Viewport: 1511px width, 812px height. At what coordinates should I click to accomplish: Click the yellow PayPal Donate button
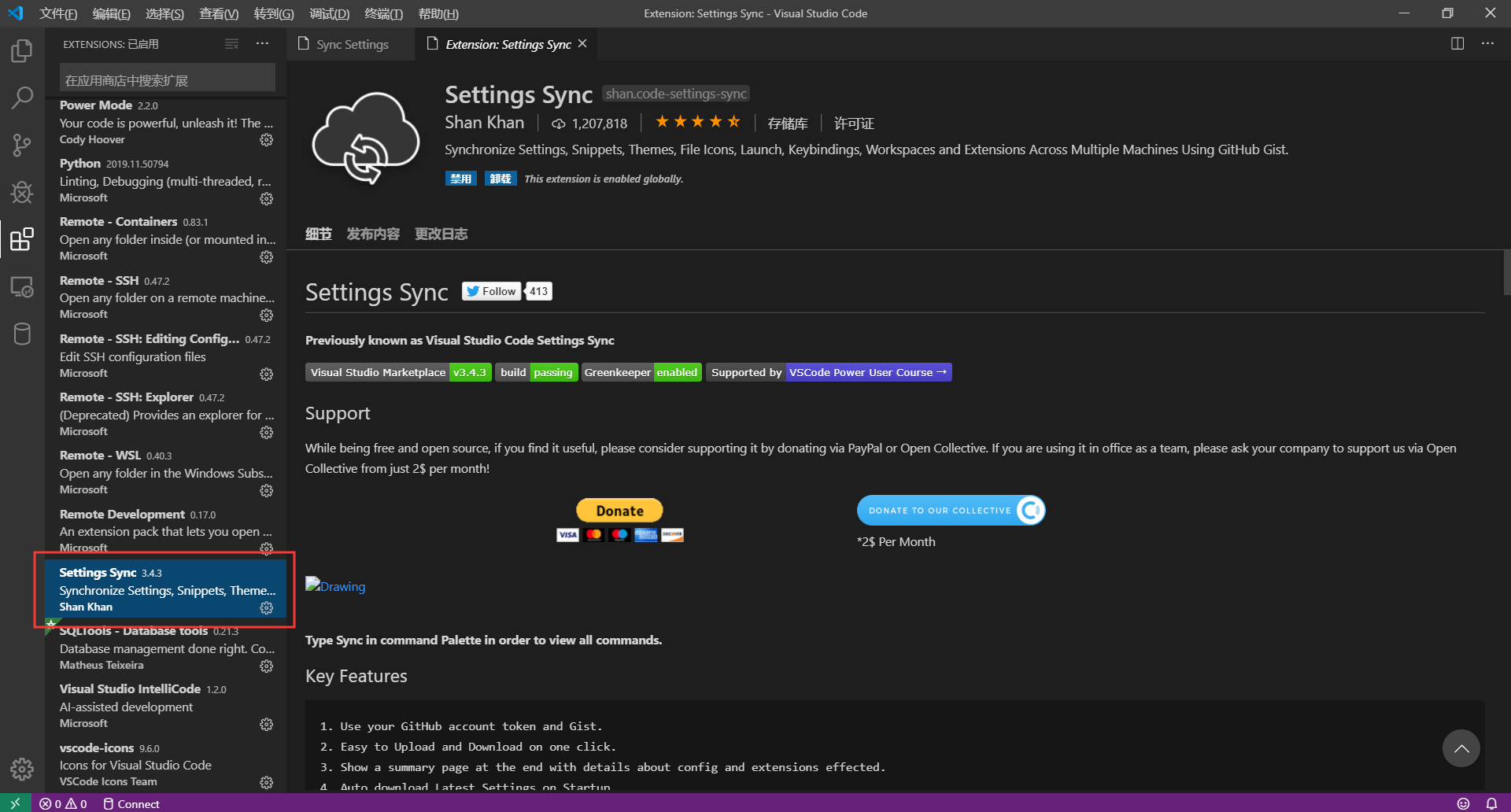(619, 511)
